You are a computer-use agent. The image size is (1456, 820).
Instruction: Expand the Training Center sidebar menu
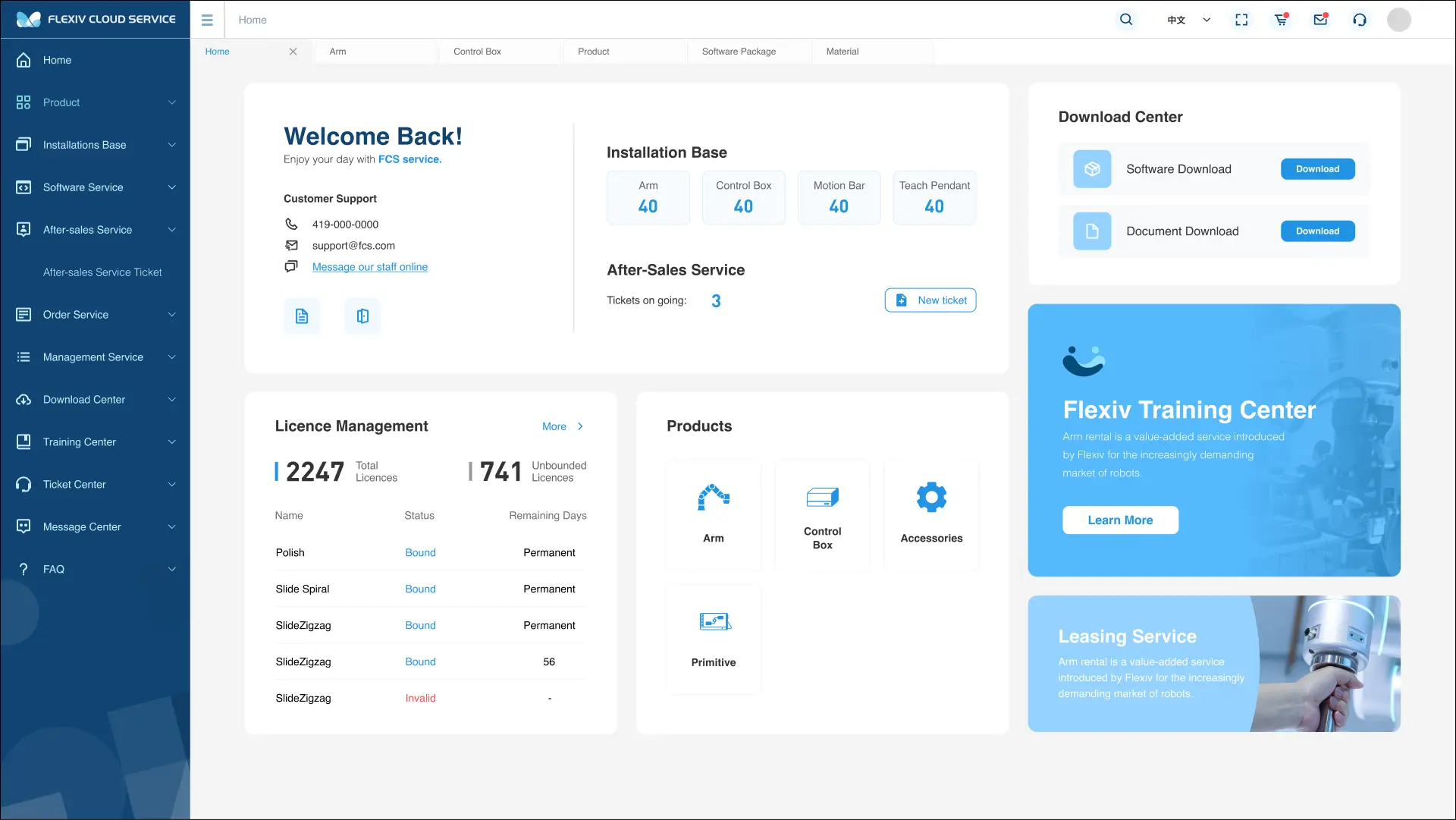95,442
